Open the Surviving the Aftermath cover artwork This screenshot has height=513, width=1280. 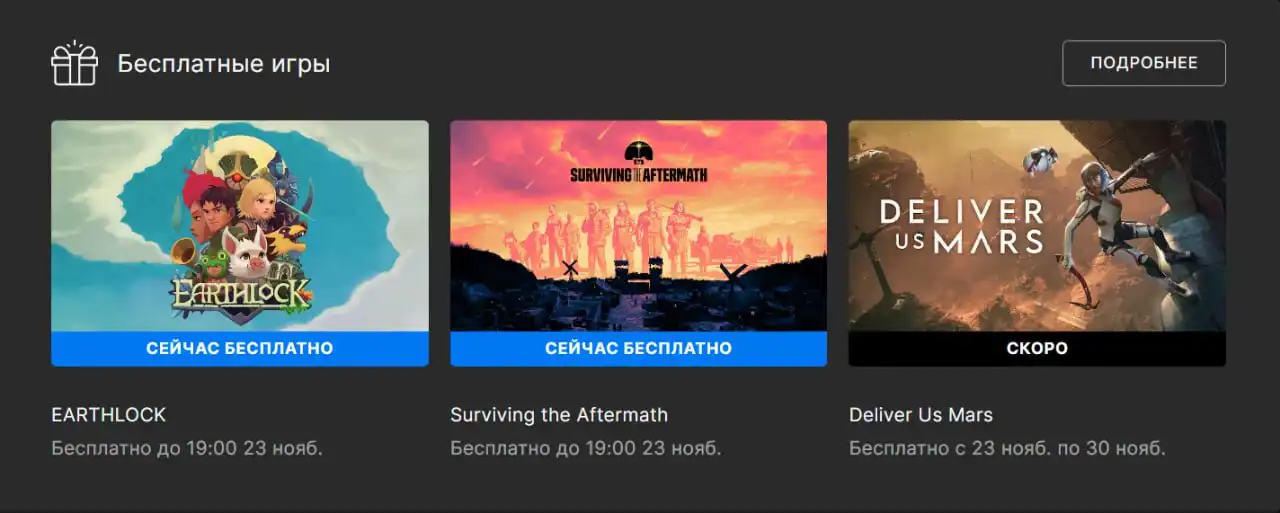pos(638,226)
